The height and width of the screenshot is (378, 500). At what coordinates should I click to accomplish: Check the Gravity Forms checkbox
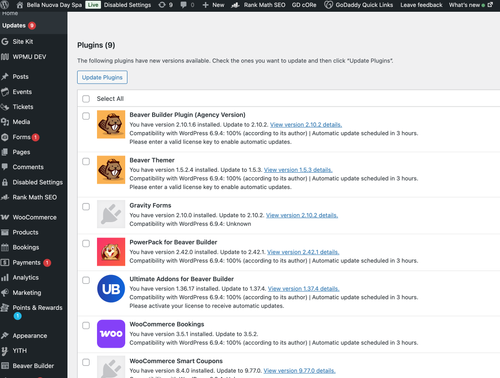(x=86, y=207)
